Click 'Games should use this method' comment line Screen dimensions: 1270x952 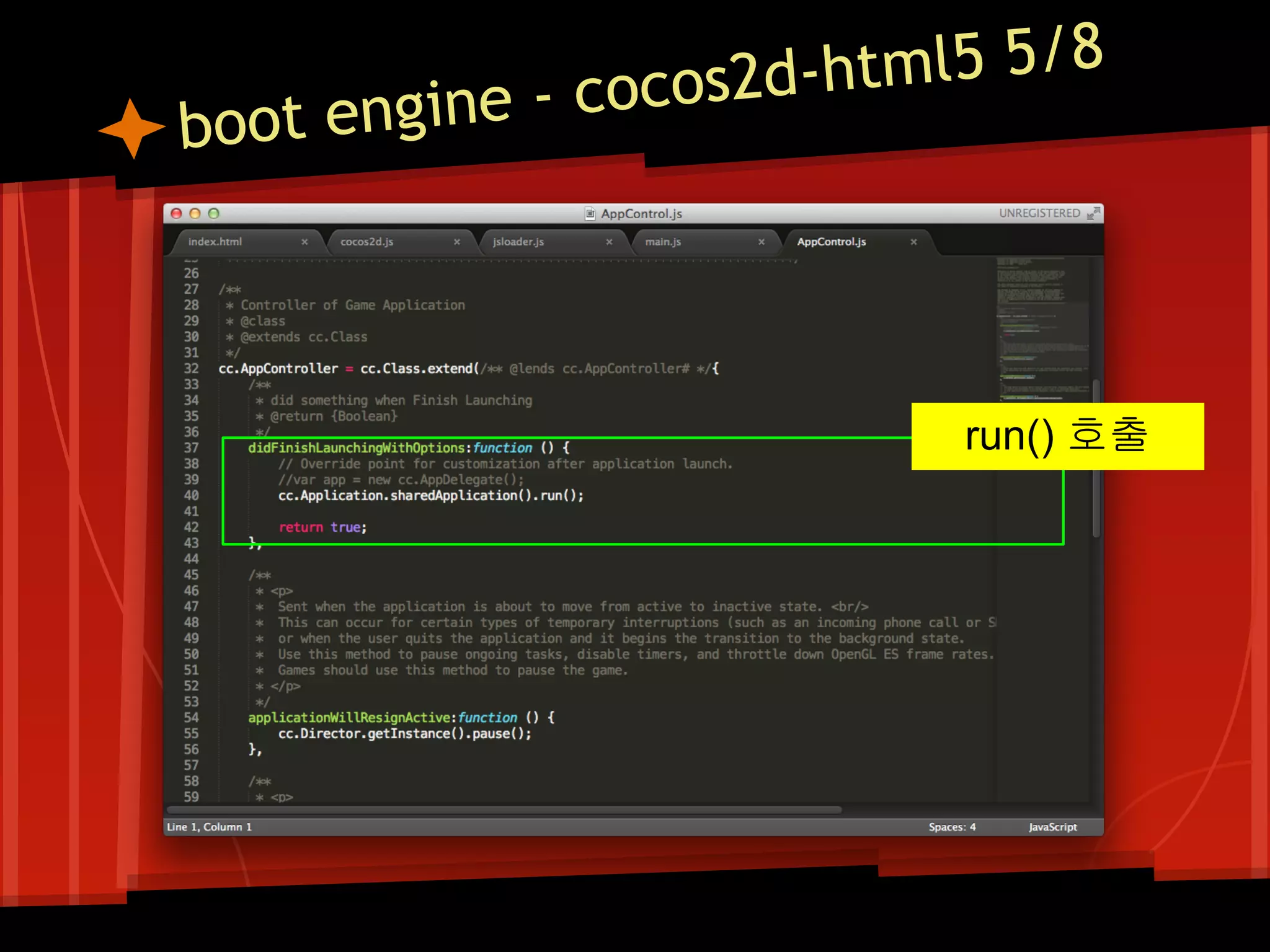453,670
